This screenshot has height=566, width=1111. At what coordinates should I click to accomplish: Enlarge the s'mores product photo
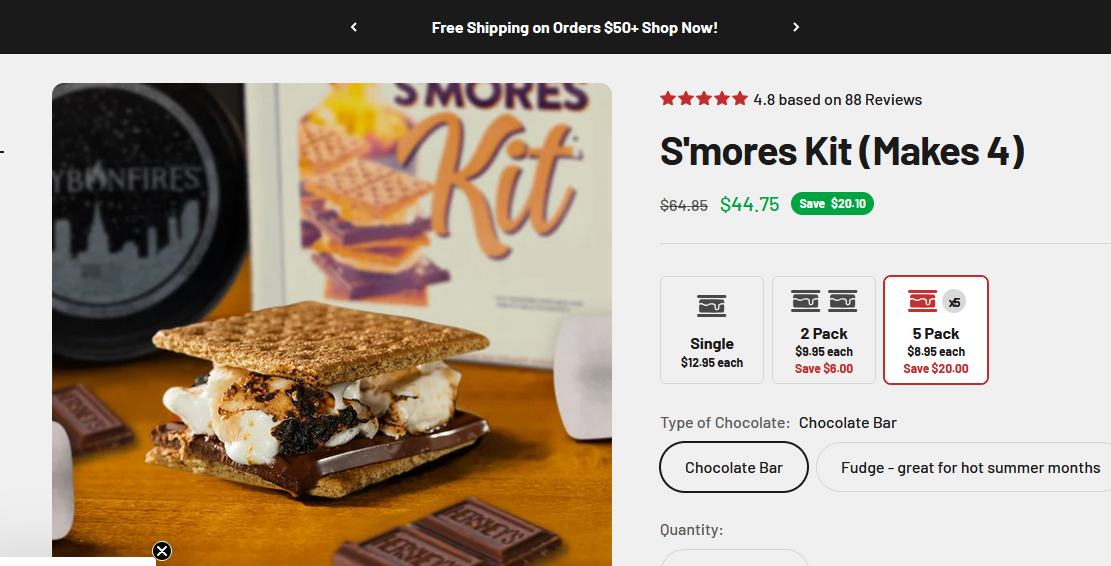pos(332,324)
